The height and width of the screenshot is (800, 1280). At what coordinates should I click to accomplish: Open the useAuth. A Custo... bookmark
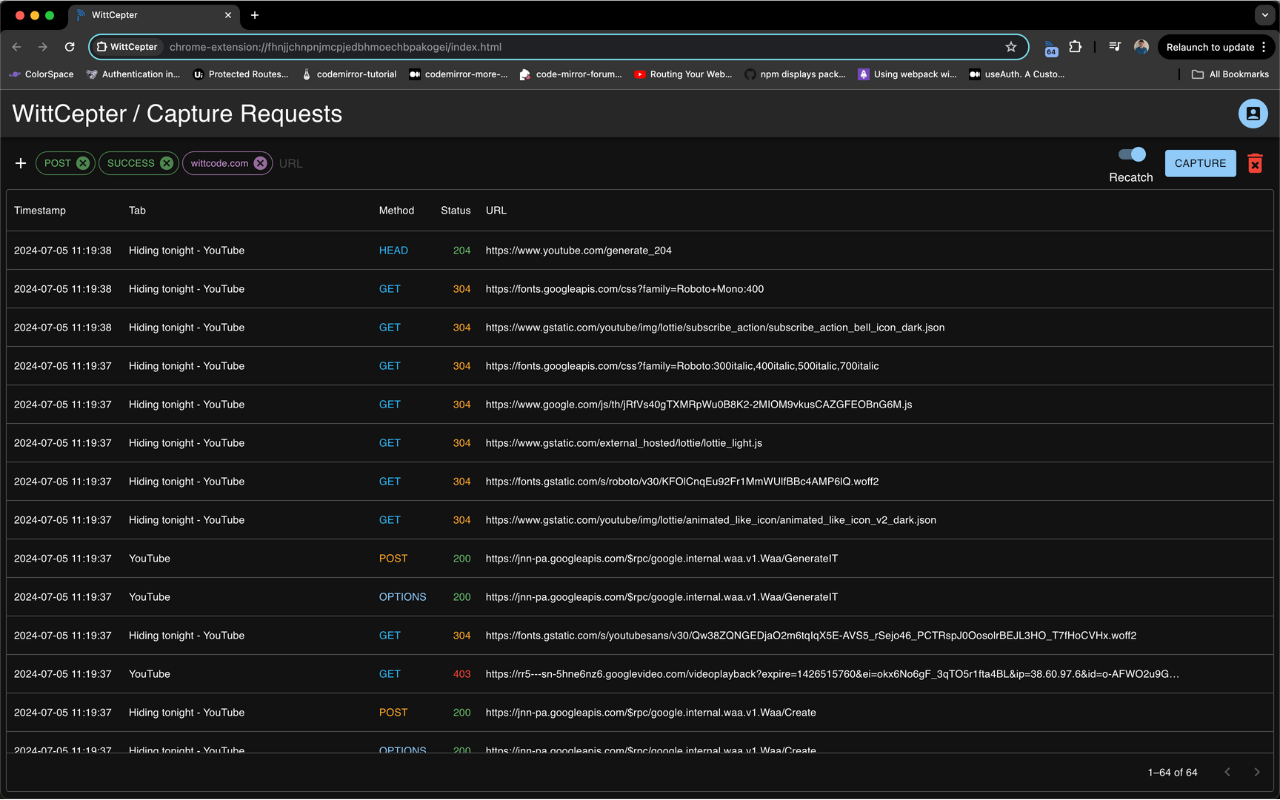[x=1017, y=74]
